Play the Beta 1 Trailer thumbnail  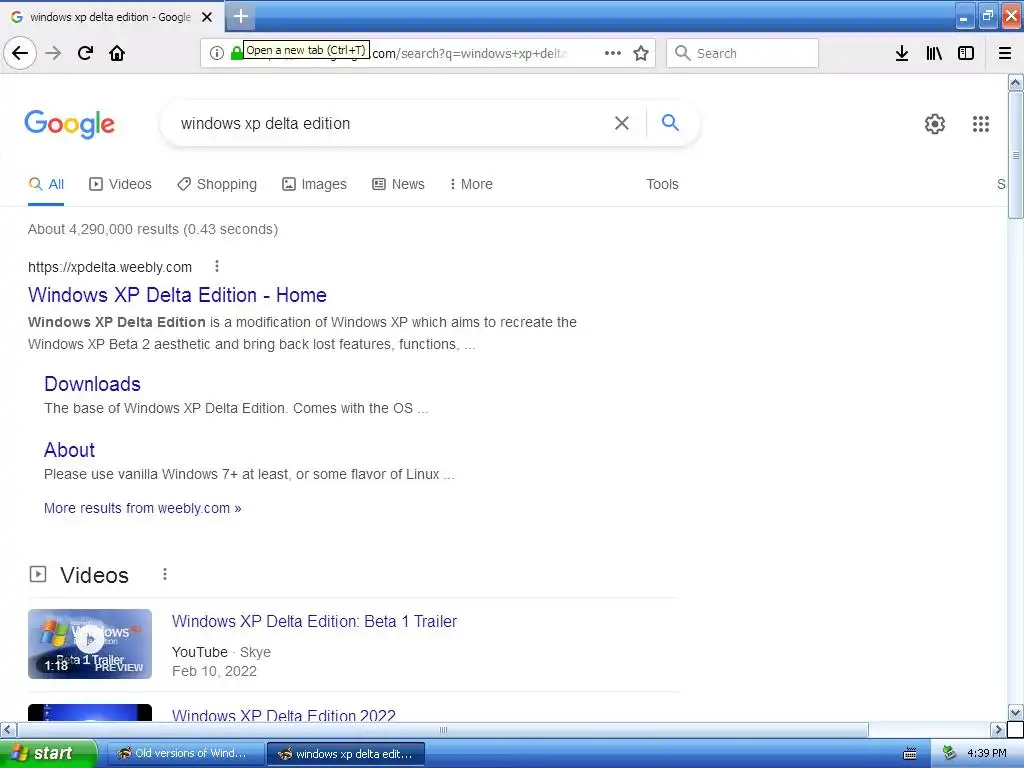(x=90, y=643)
